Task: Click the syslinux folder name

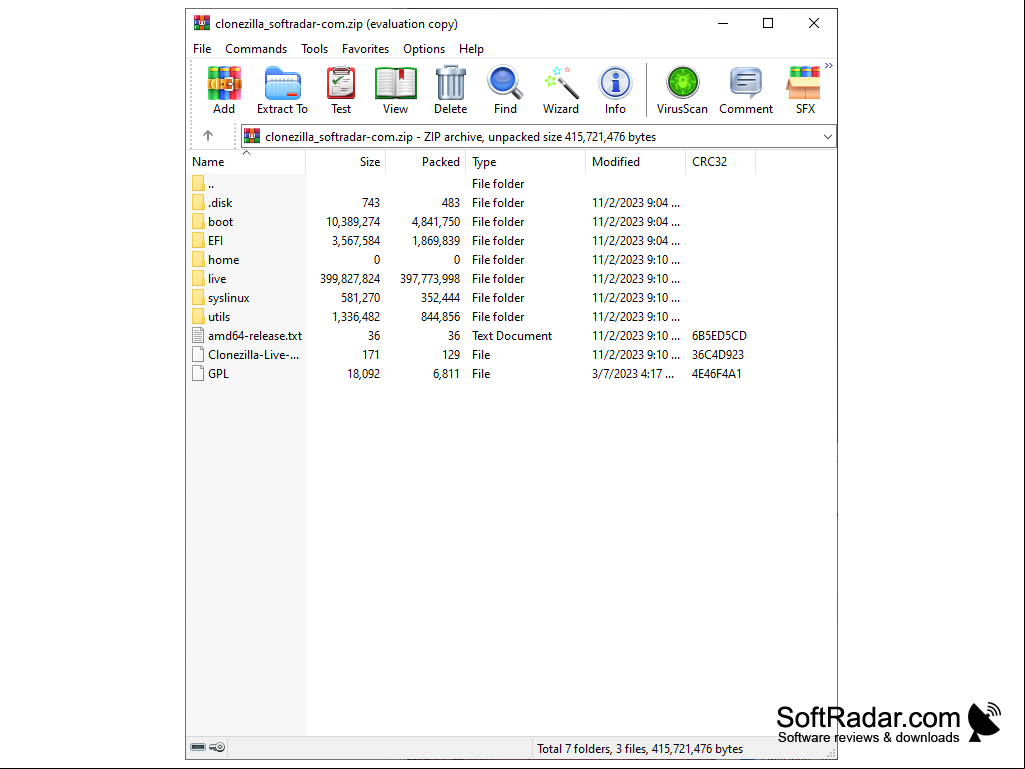Action: (x=229, y=298)
